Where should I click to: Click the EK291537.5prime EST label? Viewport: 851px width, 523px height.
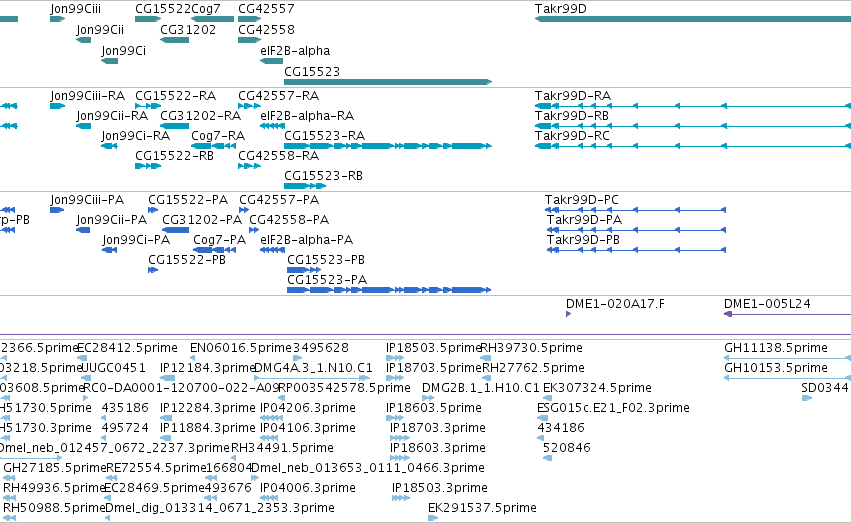click(x=482, y=507)
